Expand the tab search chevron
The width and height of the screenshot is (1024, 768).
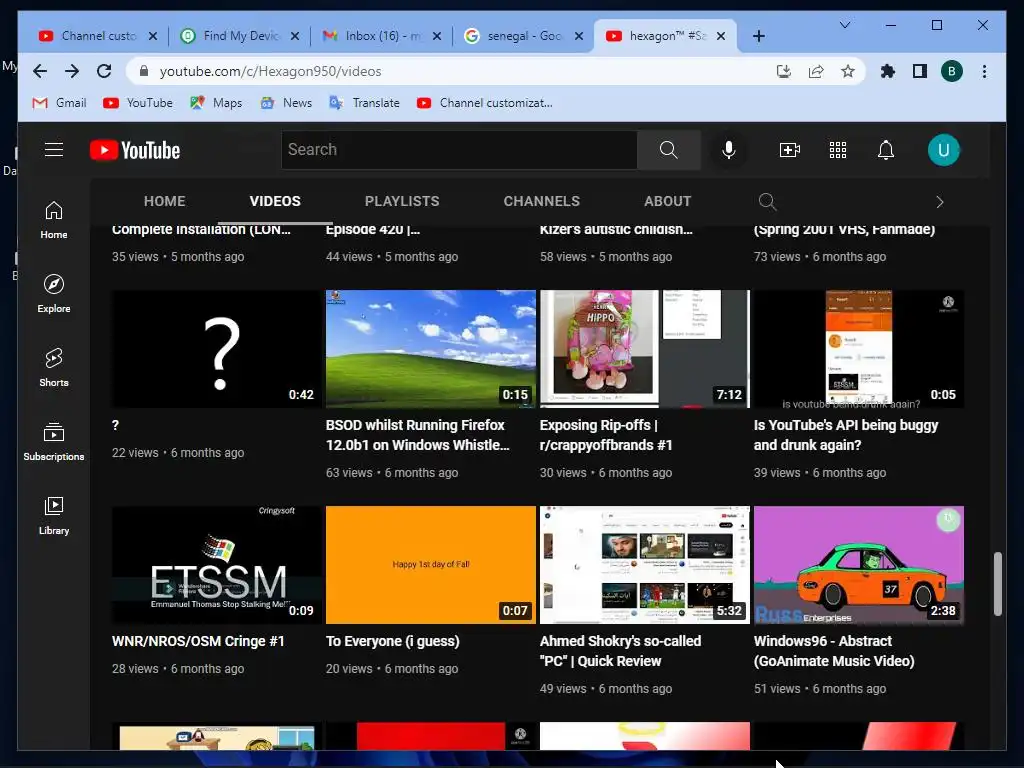point(844,25)
